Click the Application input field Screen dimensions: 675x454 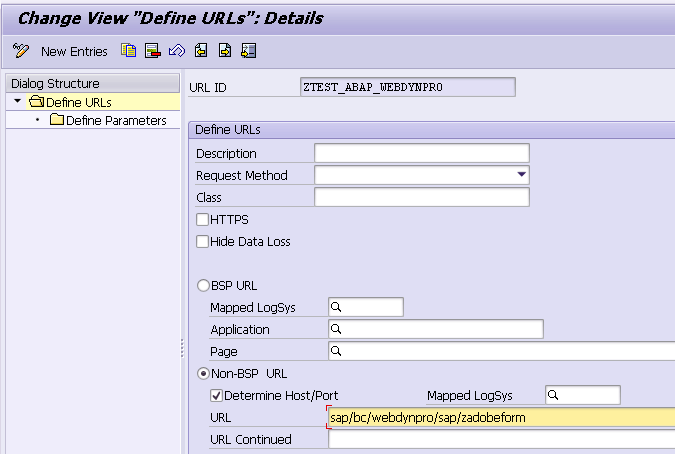pyautogui.click(x=436, y=329)
